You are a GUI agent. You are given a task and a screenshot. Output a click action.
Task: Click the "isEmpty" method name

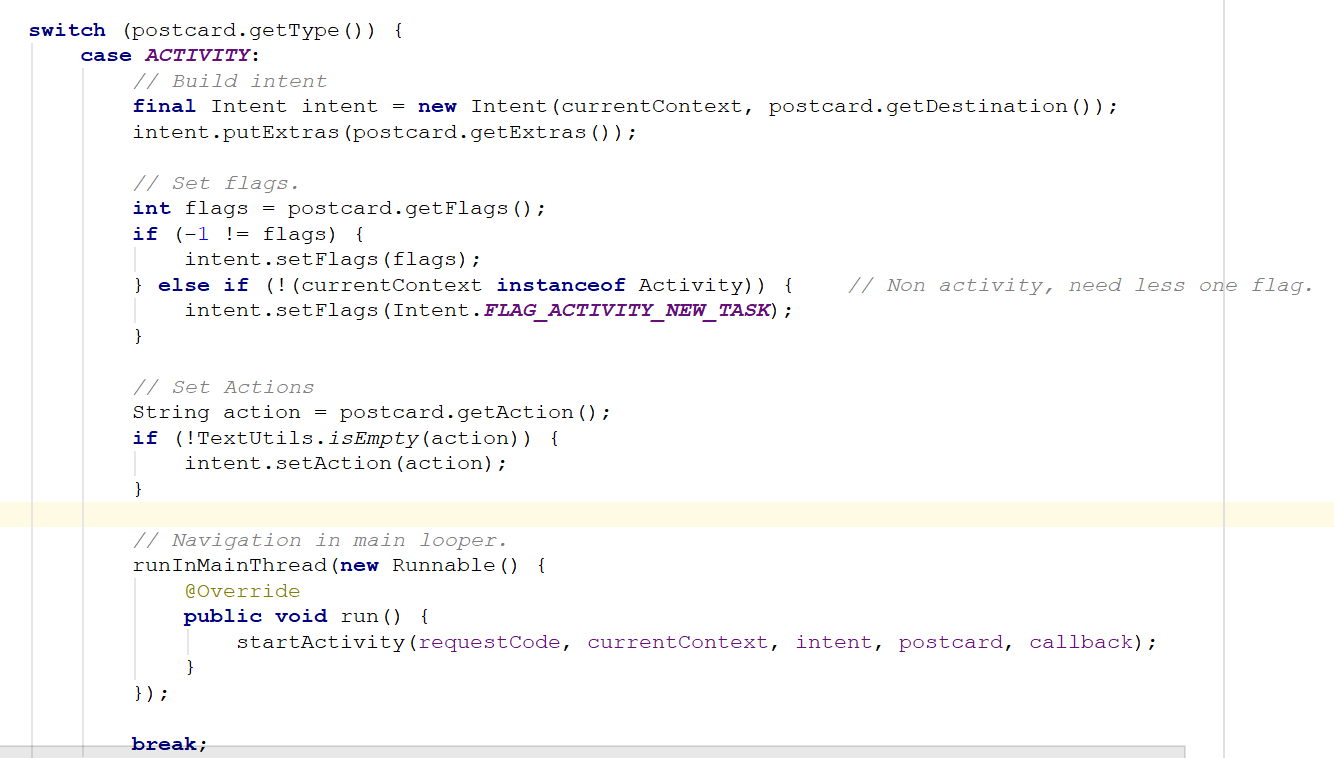point(372,438)
